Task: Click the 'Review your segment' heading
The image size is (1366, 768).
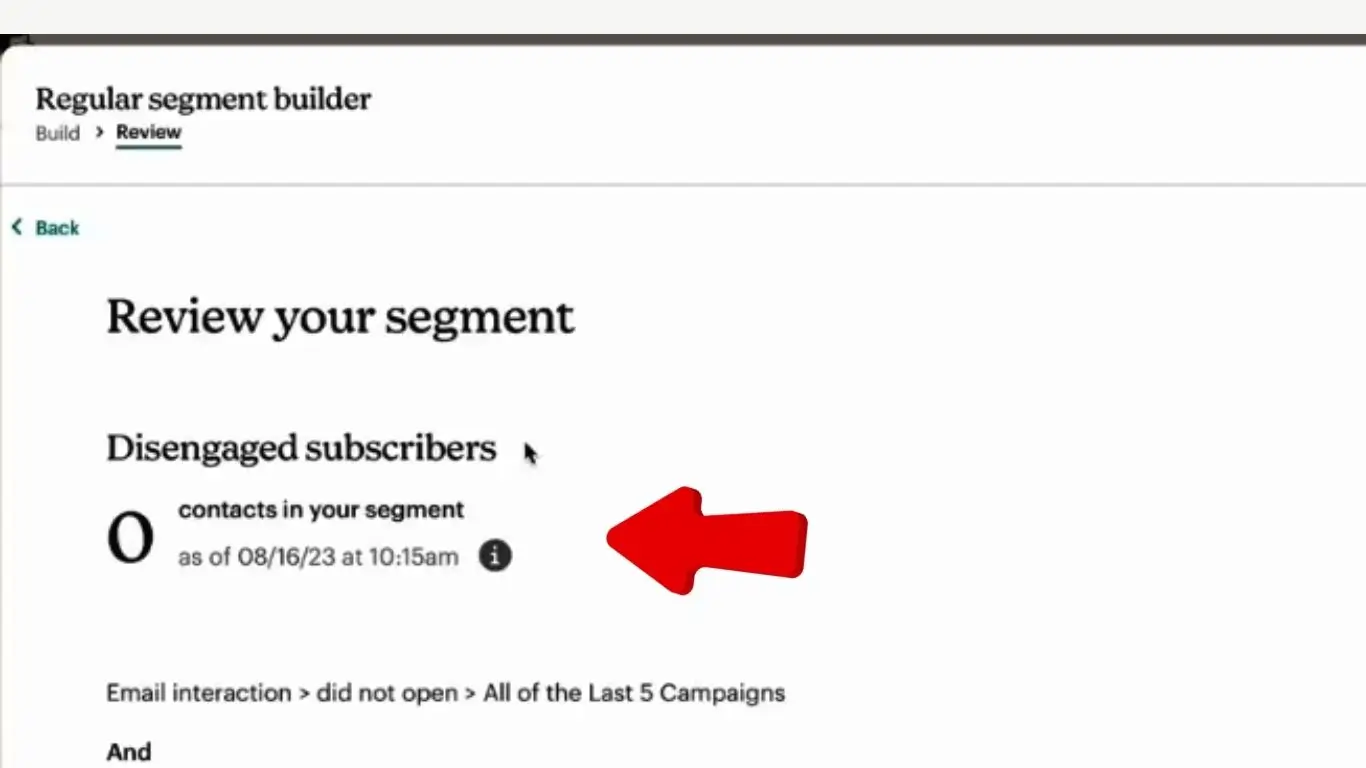Action: [x=340, y=317]
